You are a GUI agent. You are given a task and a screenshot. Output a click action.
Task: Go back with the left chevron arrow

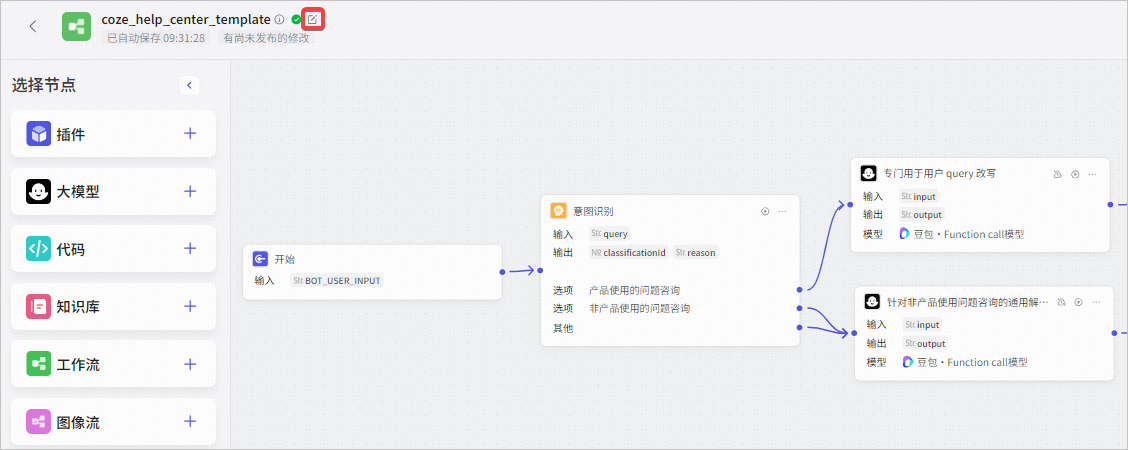(x=32, y=27)
